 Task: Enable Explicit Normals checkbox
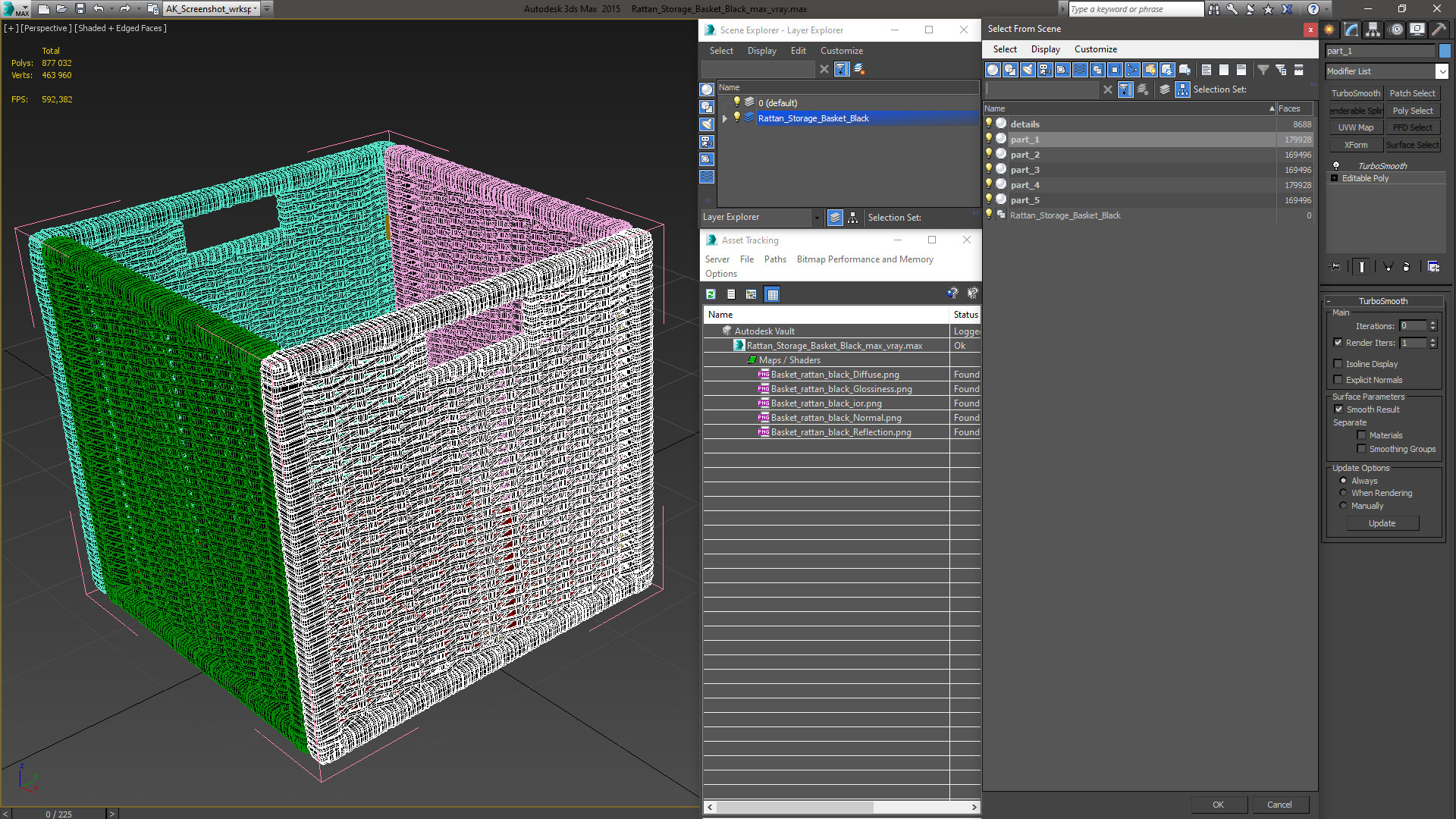(x=1338, y=380)
